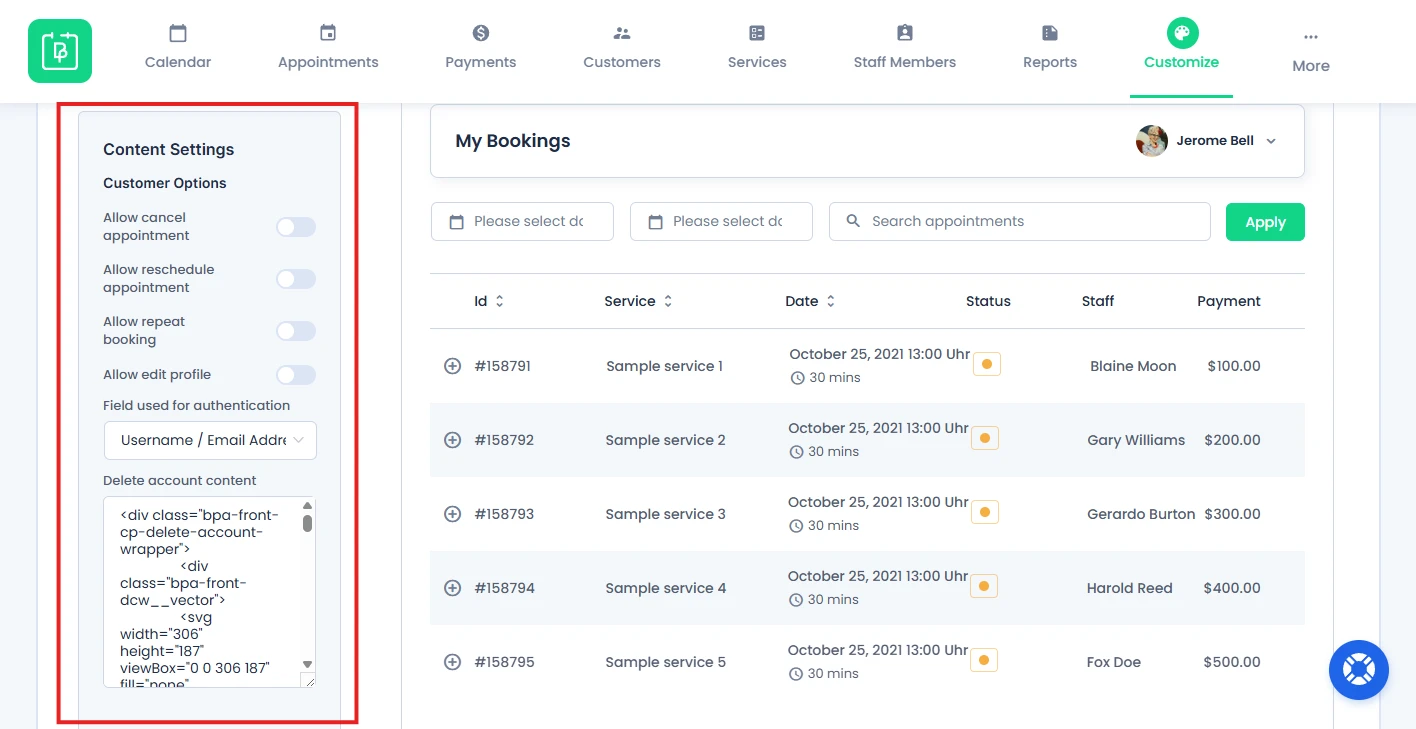The height and width of the screenshot is (729, 1416).
Task: Click the calendar icon in second date field
Action: (x=655, y=222)
